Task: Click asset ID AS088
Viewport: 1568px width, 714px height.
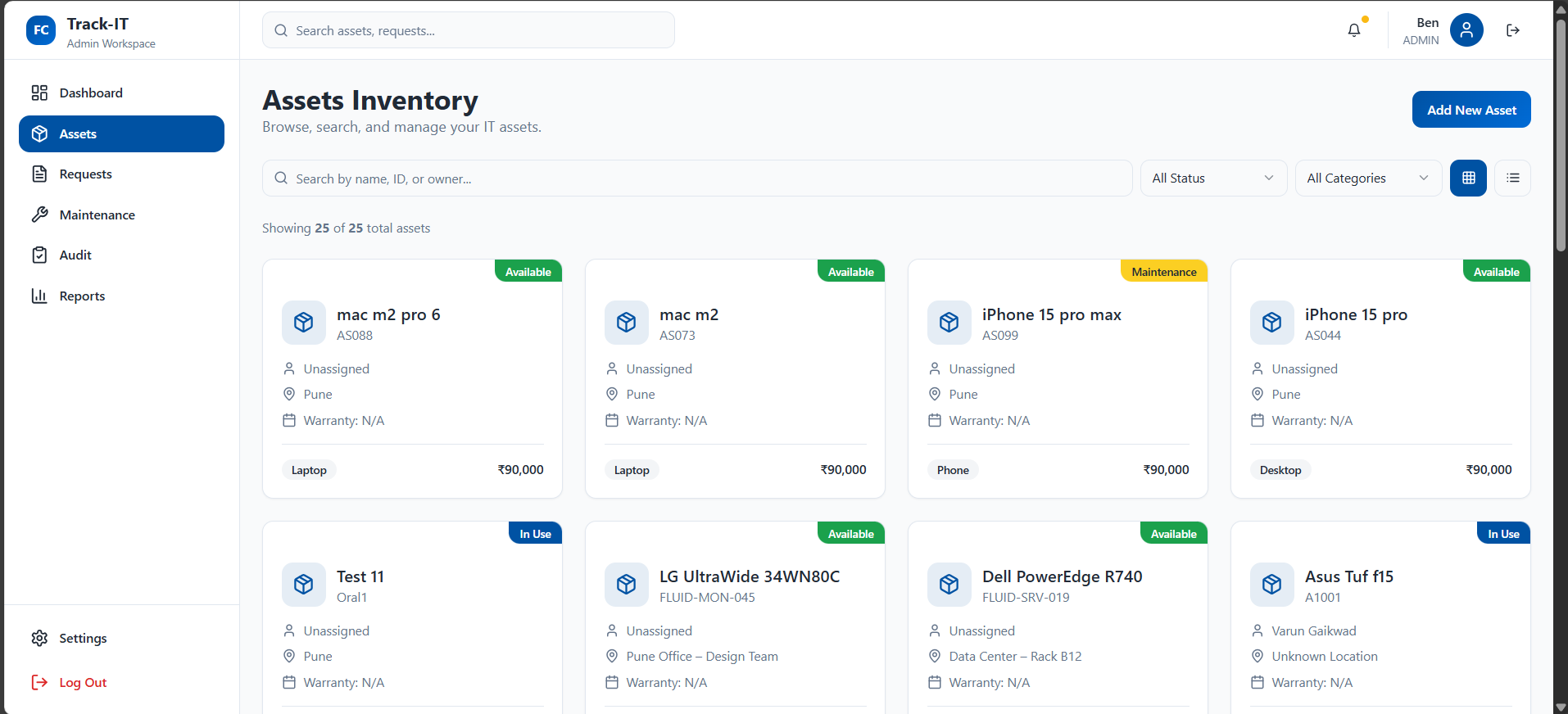Action: click(x=355, y=335)
